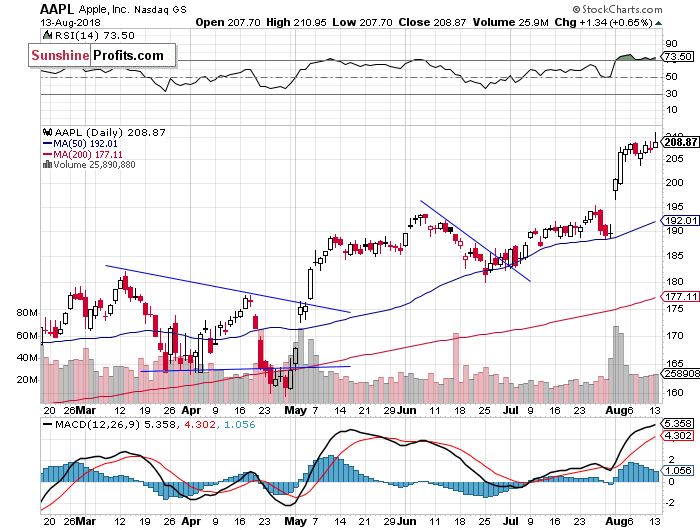Click the 'MA(200) 177.11' legend entry

88,154
